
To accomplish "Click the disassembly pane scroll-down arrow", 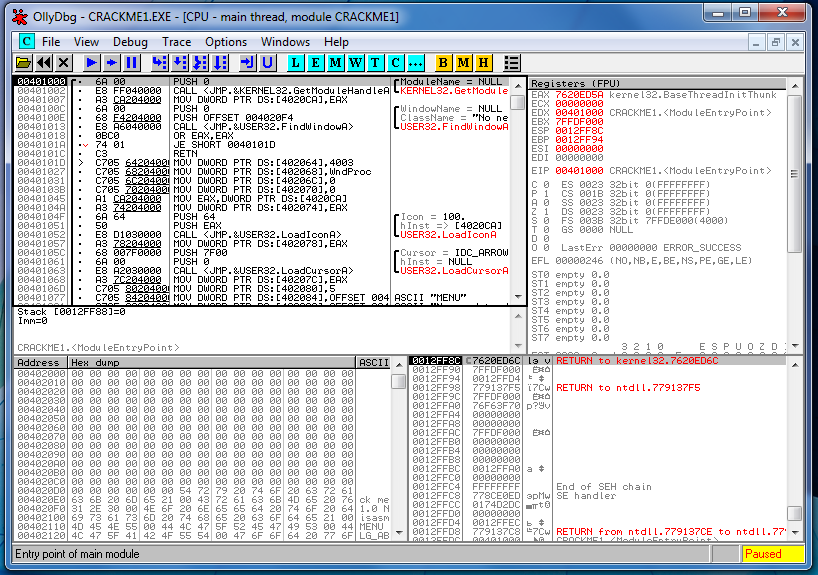I will 518,297.
